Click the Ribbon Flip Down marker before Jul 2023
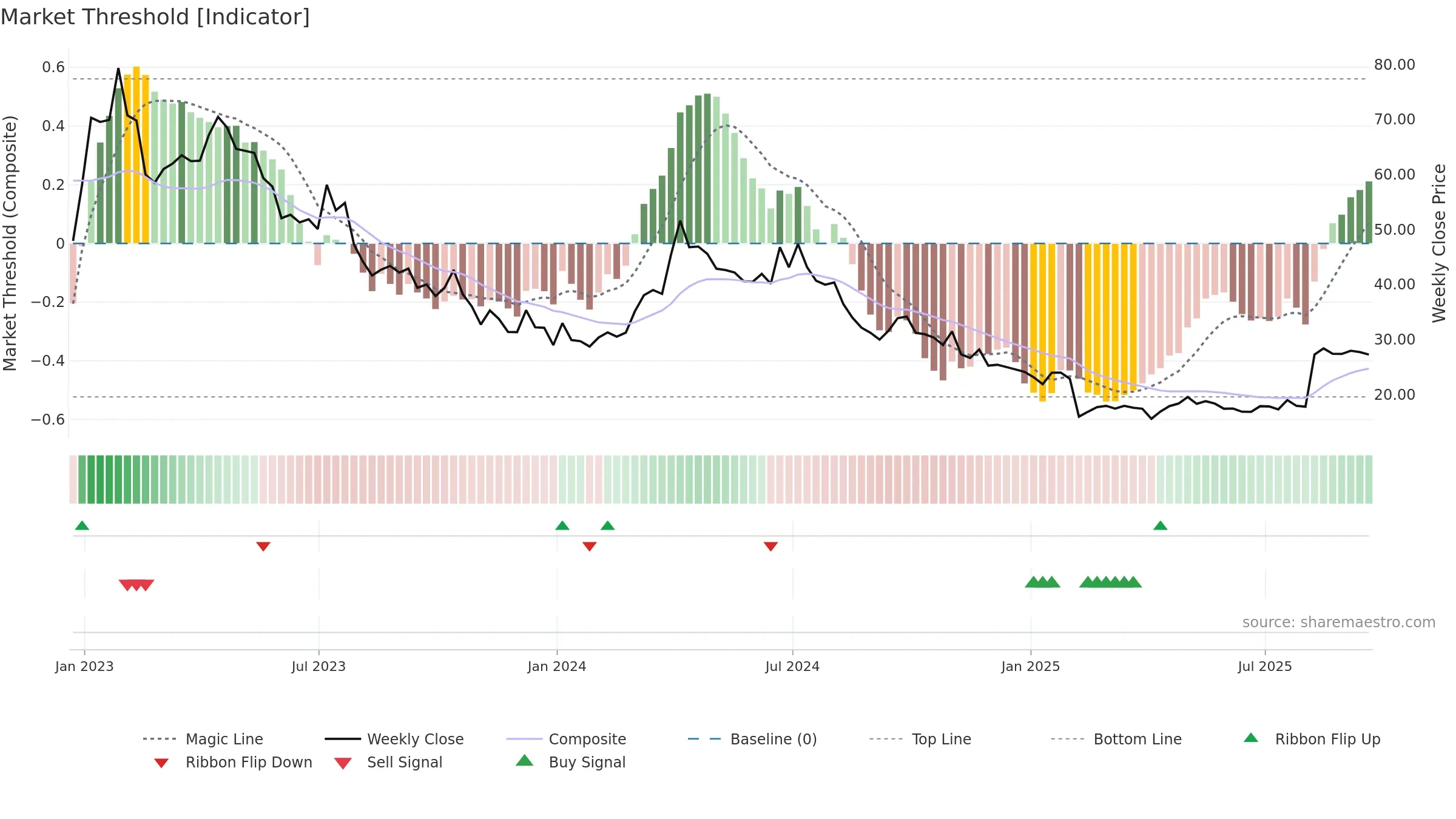Screen dimensions: 1456x819 coord(263,547)
